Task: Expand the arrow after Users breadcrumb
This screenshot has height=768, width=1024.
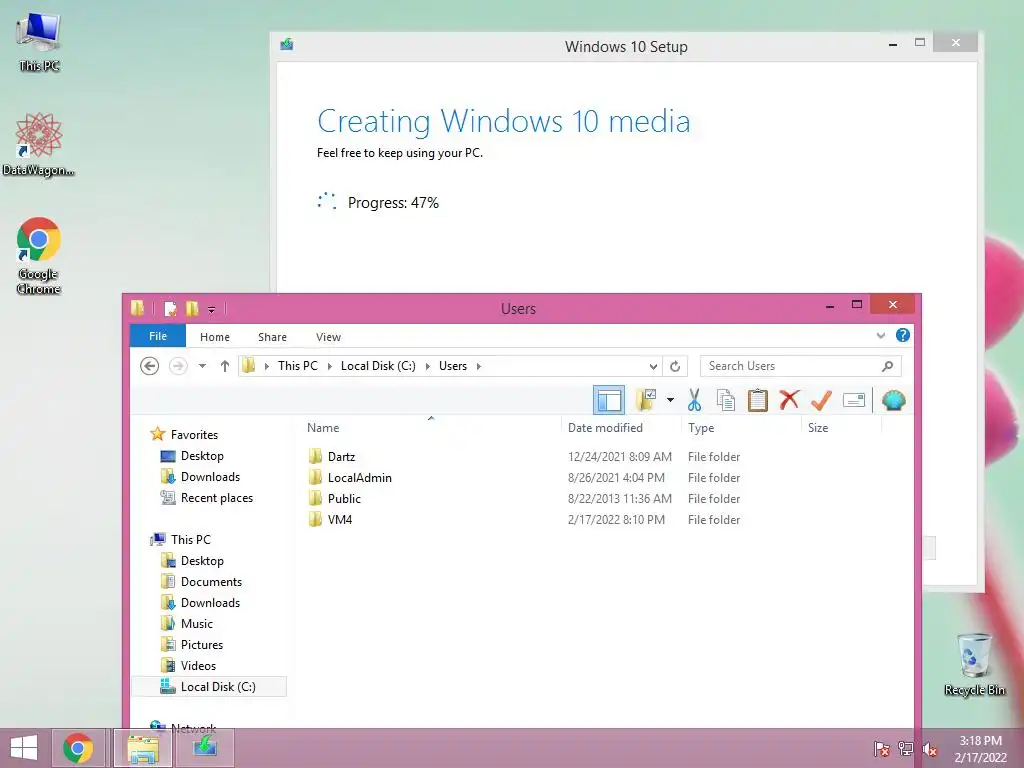Action: click(x=479, y=366)
